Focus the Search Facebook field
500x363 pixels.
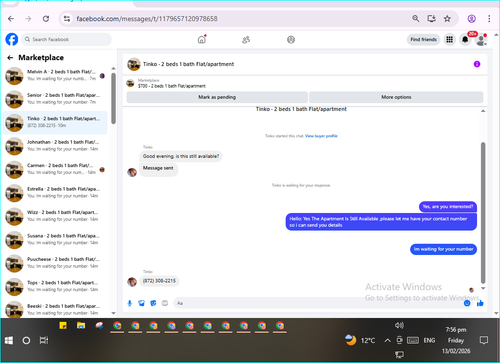[67, 39]
